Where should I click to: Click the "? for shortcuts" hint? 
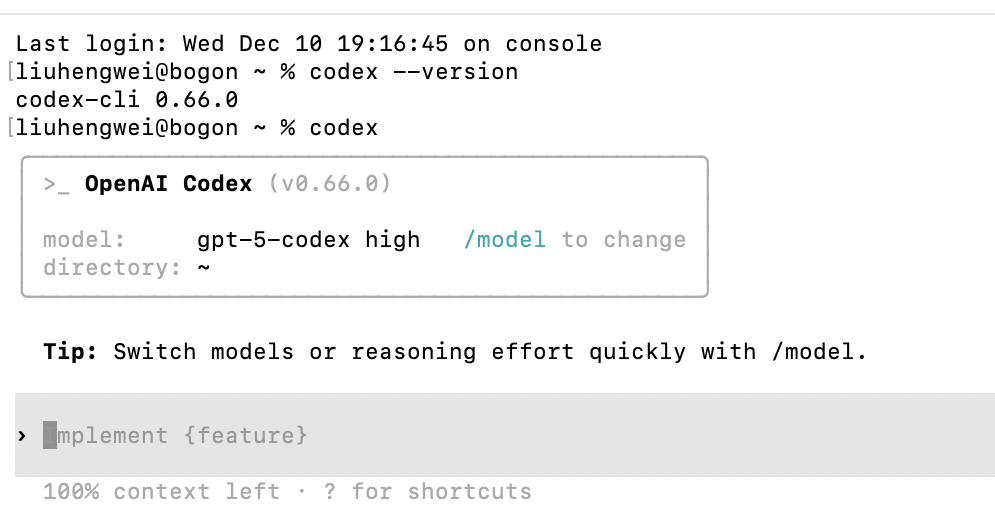click(x=441, y=492)
